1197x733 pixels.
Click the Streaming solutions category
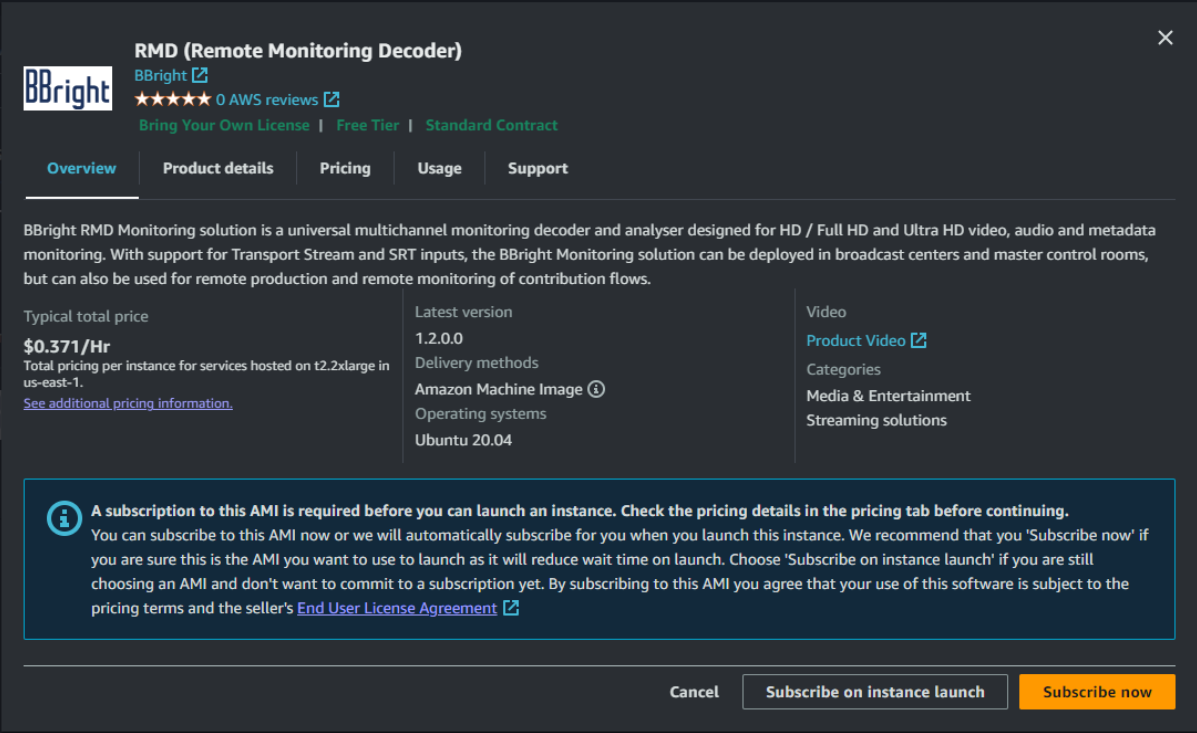tap(876, 421)
